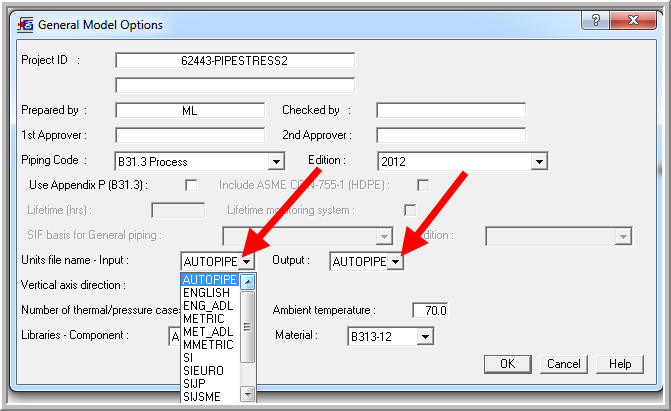The image size is (671, 411).
Task: Click the SIF basis for General piping dropdown
Action: 308,236
